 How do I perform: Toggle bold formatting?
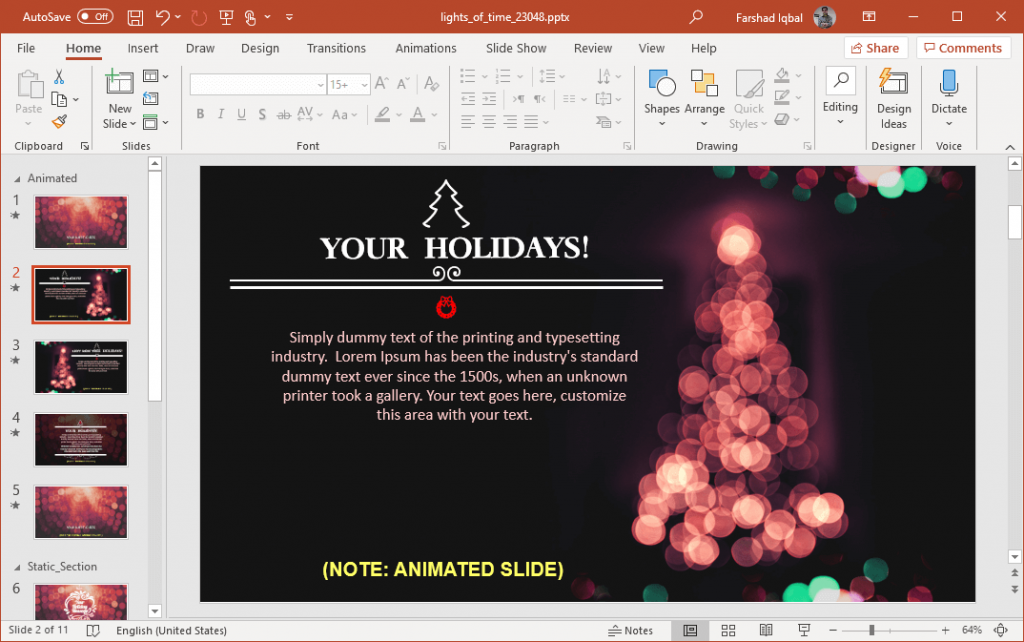click(200, 114)
